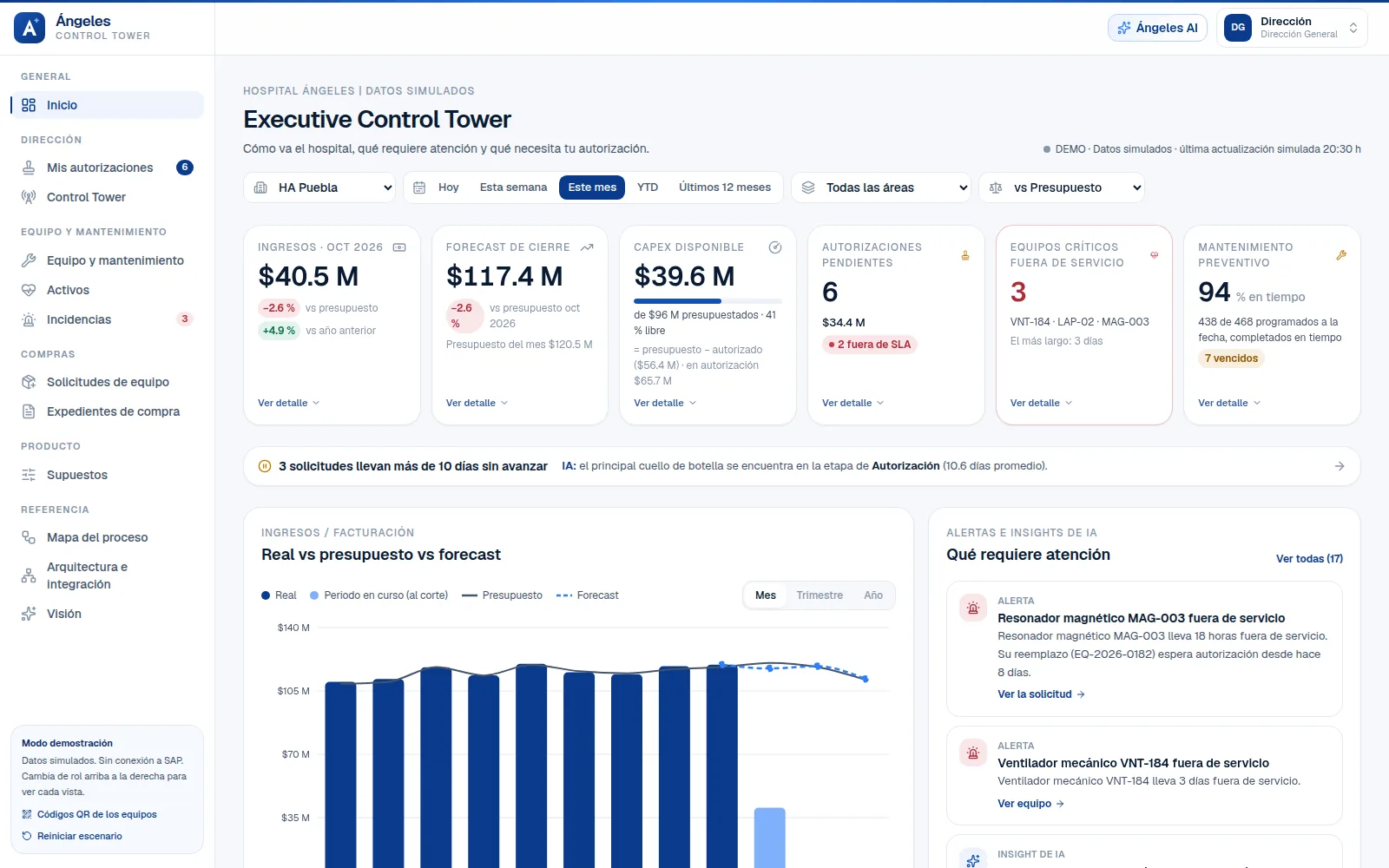
Task: Switch chart granularity to Trimestre
Action: click(820, 595)
